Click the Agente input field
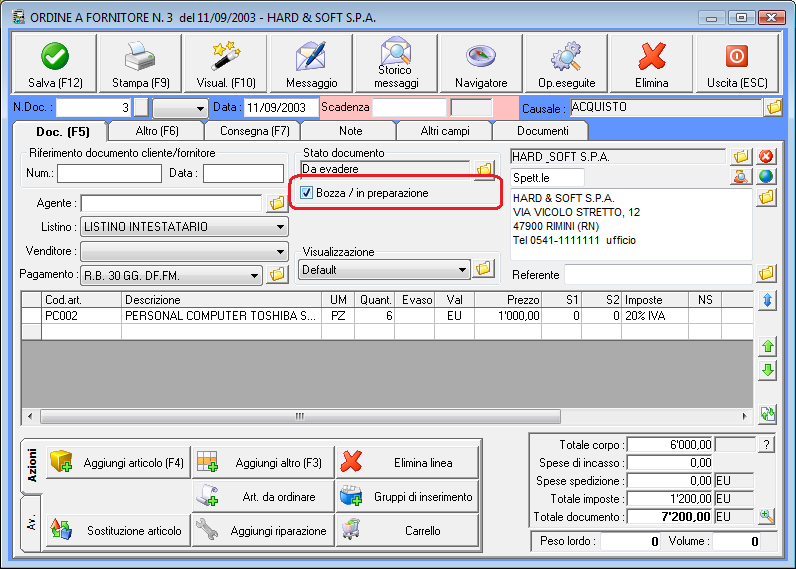The image size is (796, 569). click(x=172, y=203)
